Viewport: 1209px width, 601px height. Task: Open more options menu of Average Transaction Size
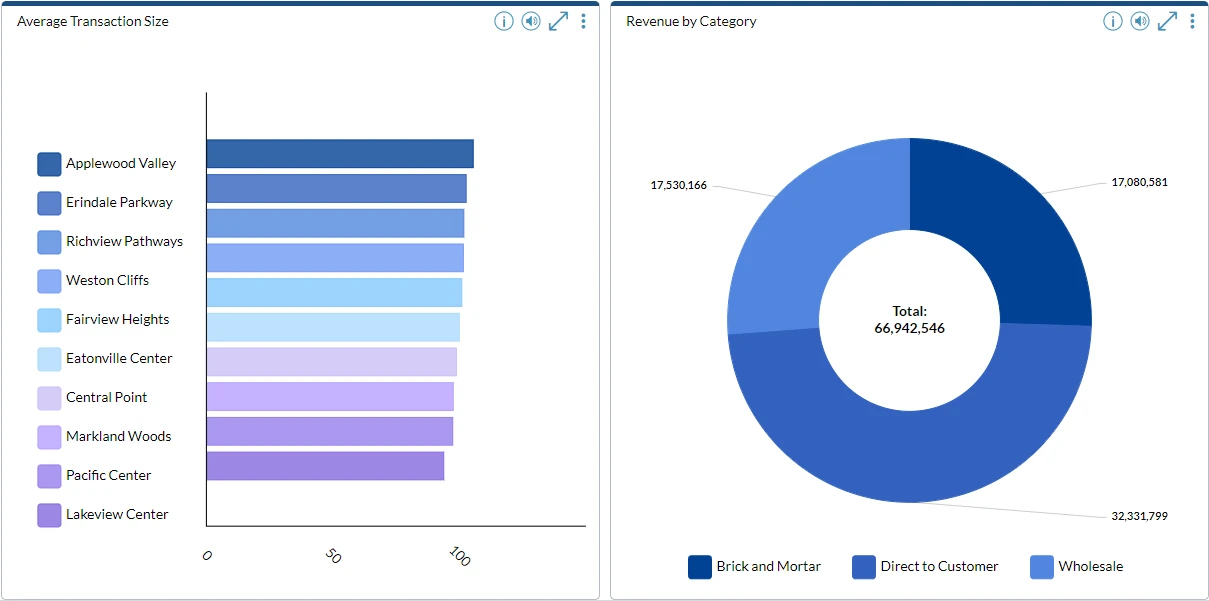pos(583,21)
